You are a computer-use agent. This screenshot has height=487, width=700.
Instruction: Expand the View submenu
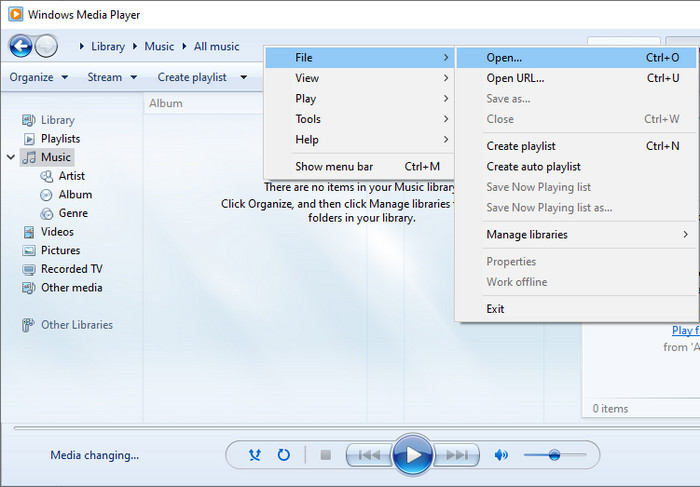[x=360, y=78]
